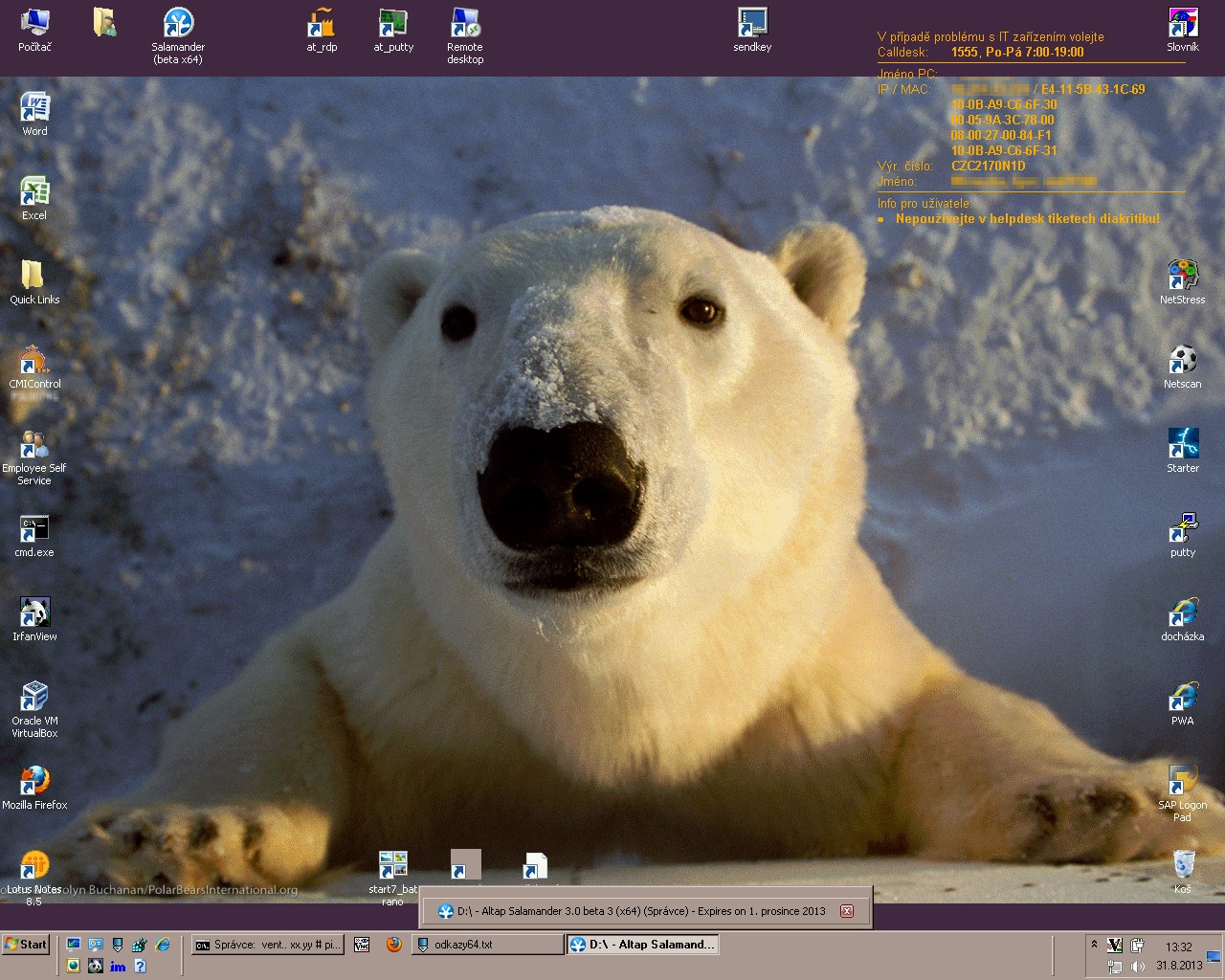
Task: Open the Start menu
Action: point(25,945)
